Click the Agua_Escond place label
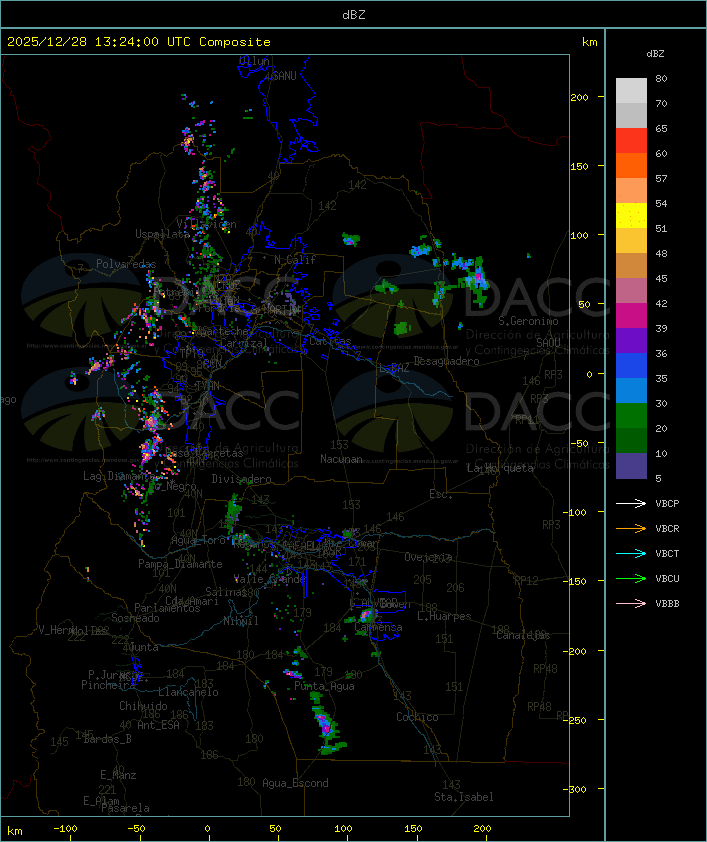 (295, 783)
